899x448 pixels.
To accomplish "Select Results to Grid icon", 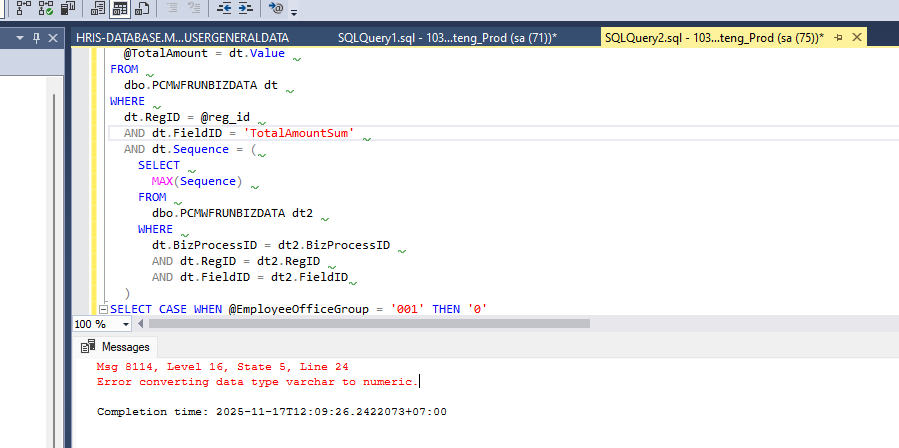I will [x=119, y=9].
